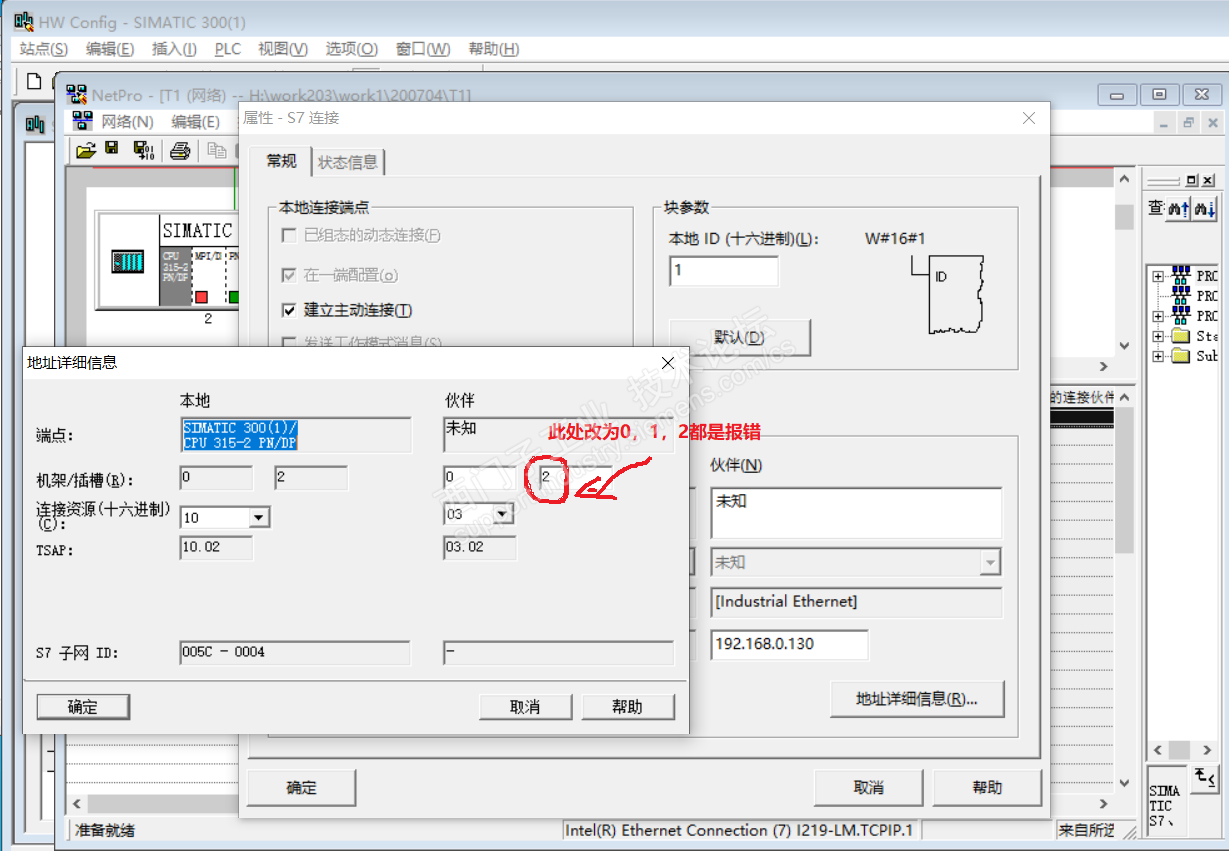Viewport: 1229px width, 851px height.
Task: Click the search downward binoculars icon
Action: click(1203, 208)
